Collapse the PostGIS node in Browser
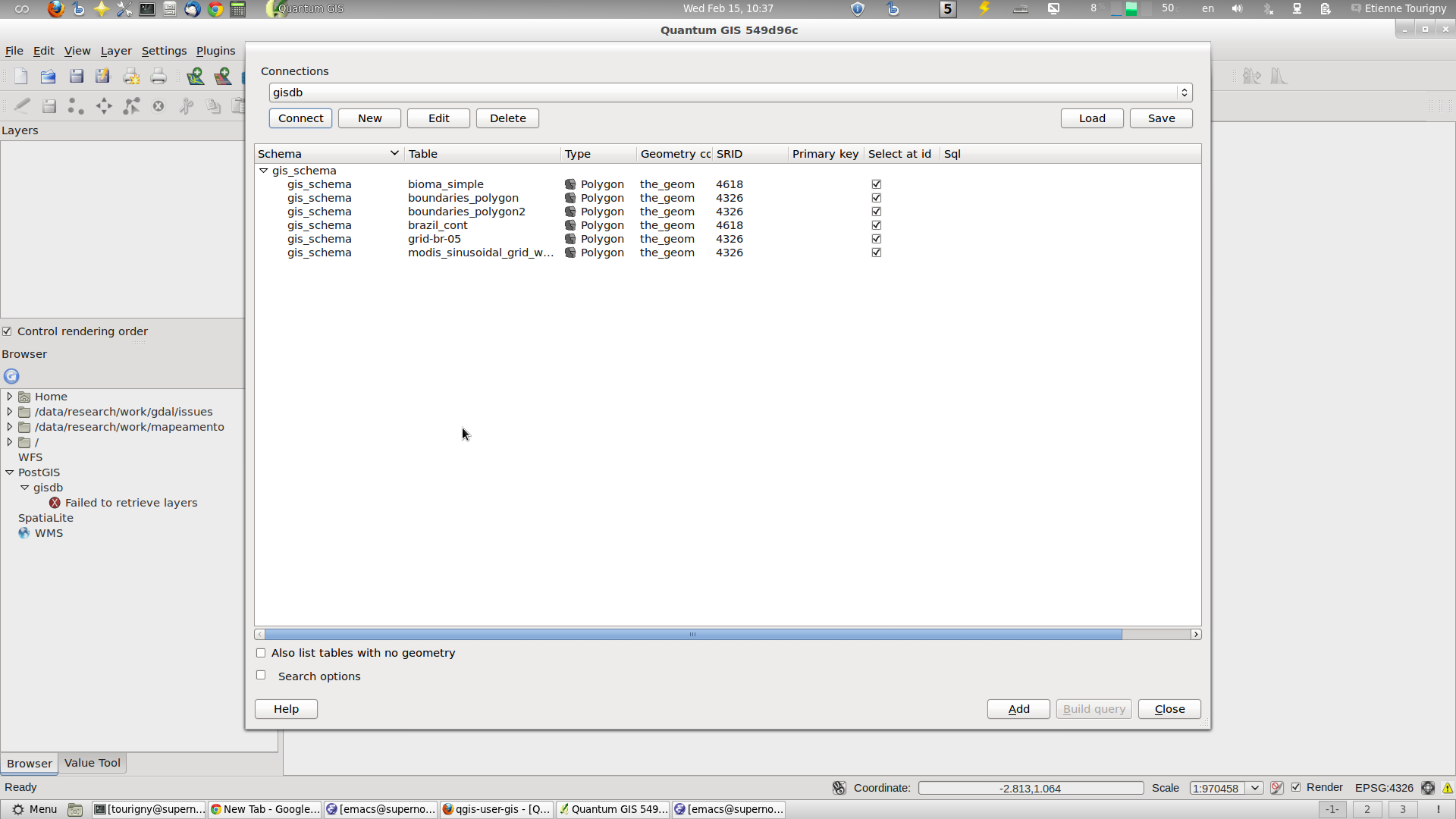This screenshot has width=1456, height=819. pyautogui.click(x=9, y=472)
